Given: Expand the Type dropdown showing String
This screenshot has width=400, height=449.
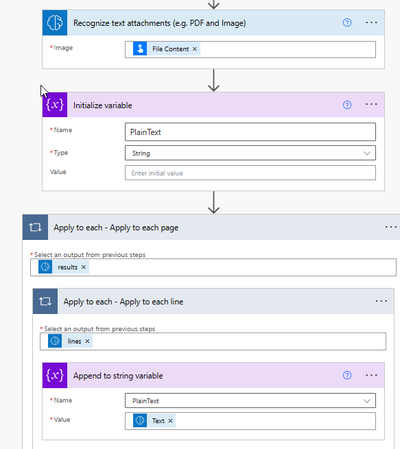Looking at the screenshot, I should 250,153.
